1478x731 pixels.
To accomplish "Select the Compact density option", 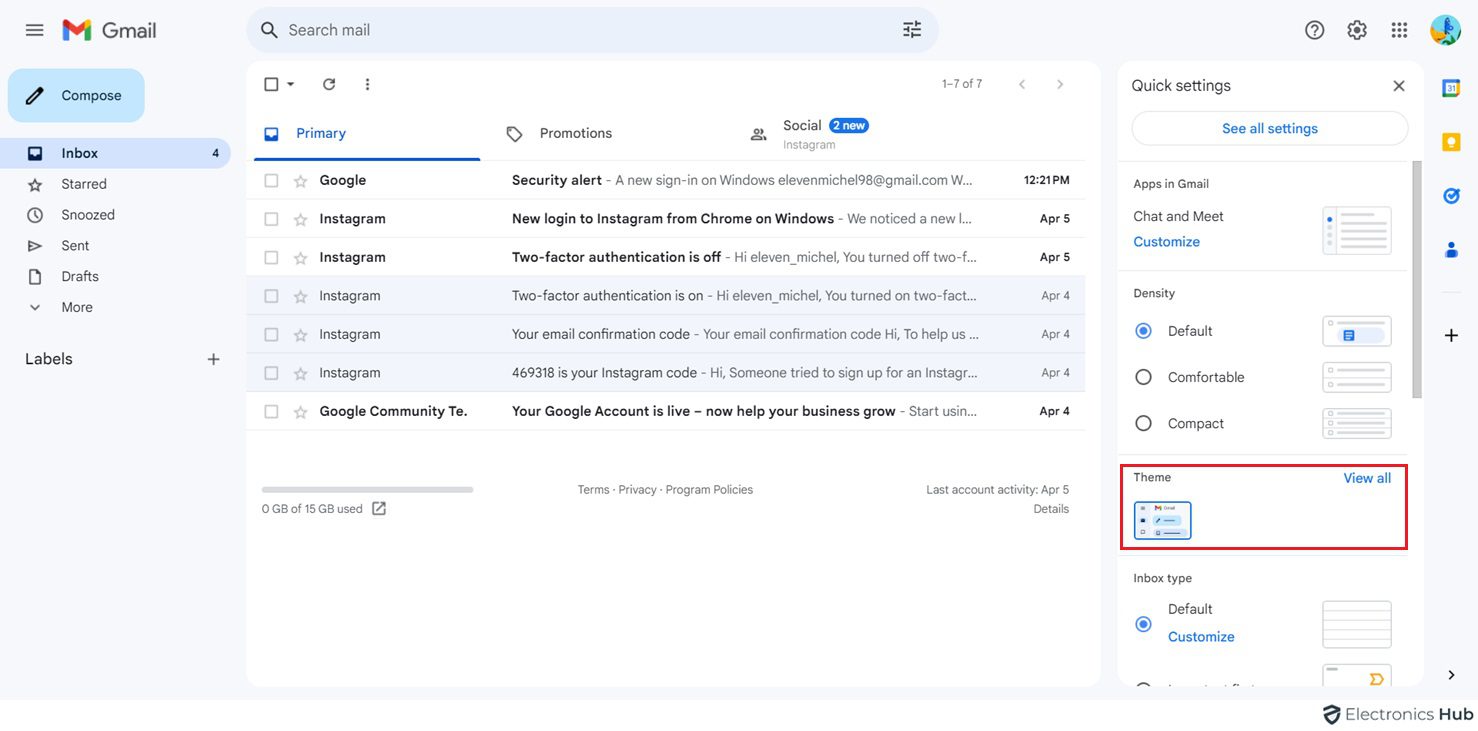I will tap(1143, 423).
